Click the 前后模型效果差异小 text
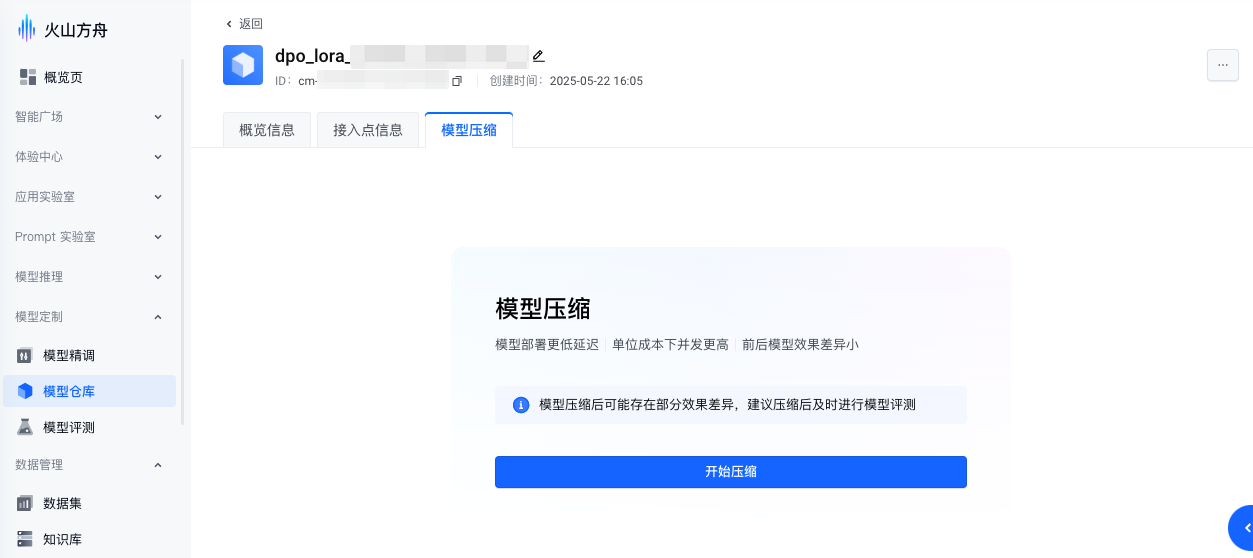Screen dimensions: 1253x558 (x=800, y=345)
